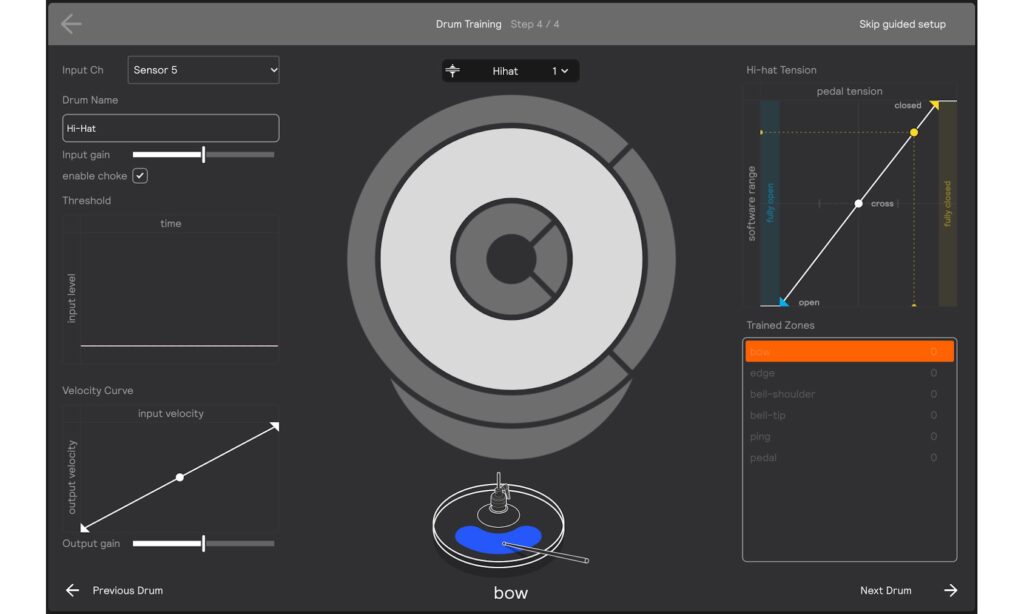Click the blue open arrow handle on tension graph
This screenshot has width=1024, height=614.
[x=784, y=302]
